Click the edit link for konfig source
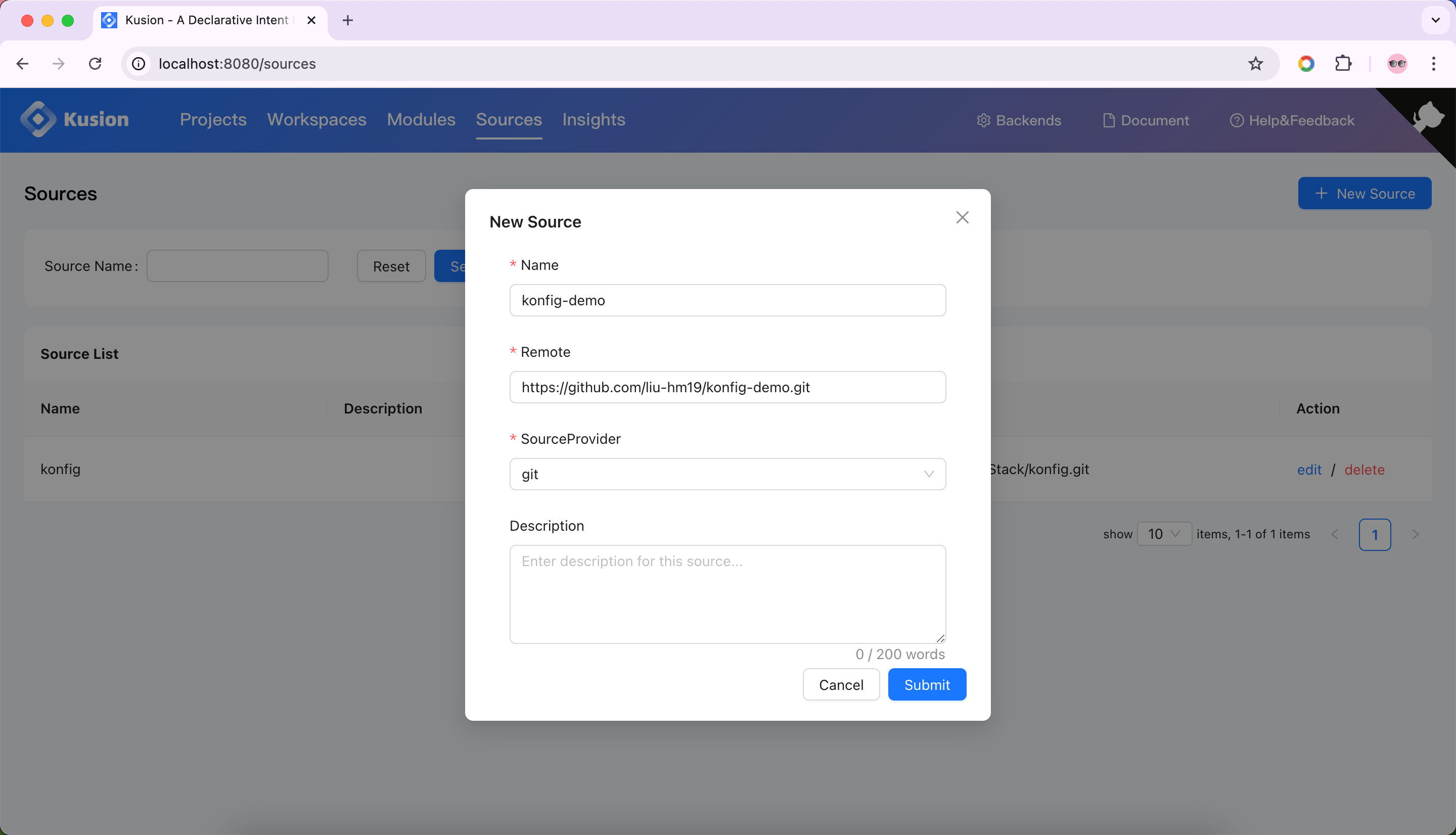 tap(1308, 469)
